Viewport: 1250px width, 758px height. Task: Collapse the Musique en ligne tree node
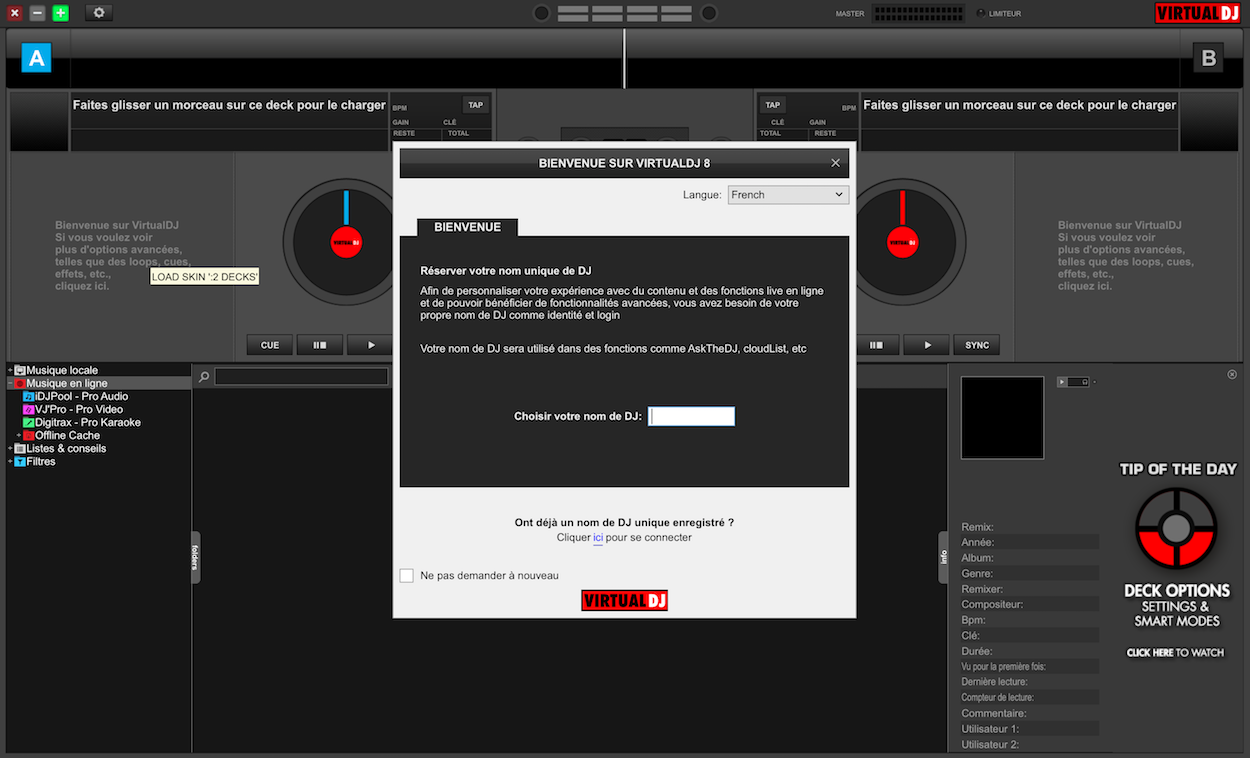[10, 383]
